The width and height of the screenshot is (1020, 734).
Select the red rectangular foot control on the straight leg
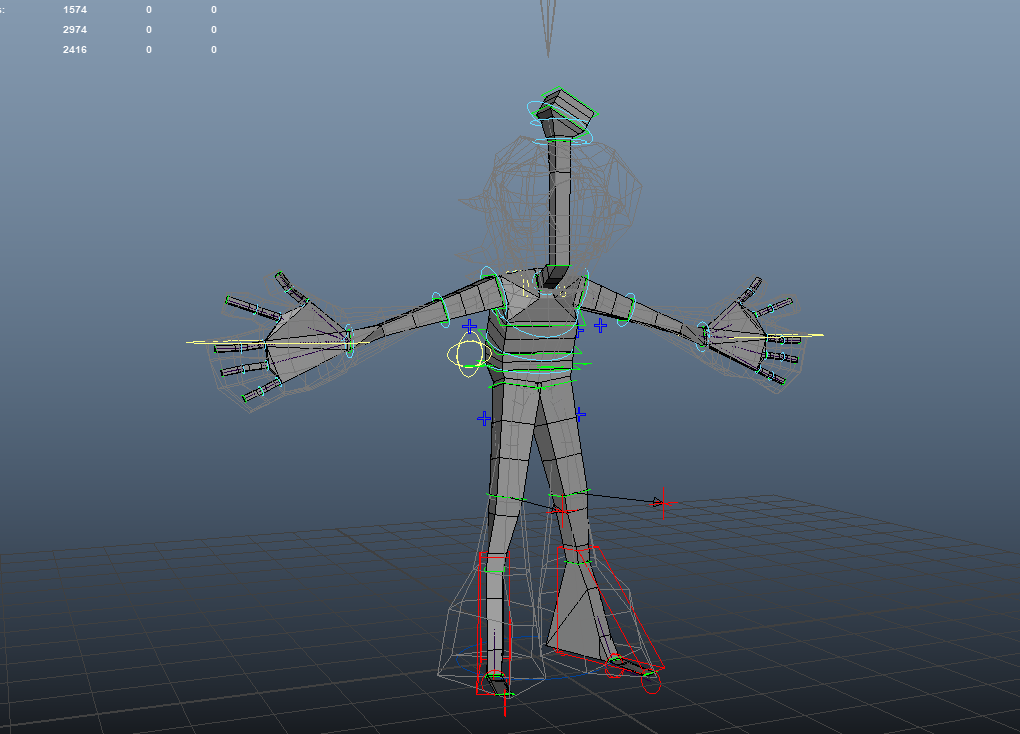[494, 623]
